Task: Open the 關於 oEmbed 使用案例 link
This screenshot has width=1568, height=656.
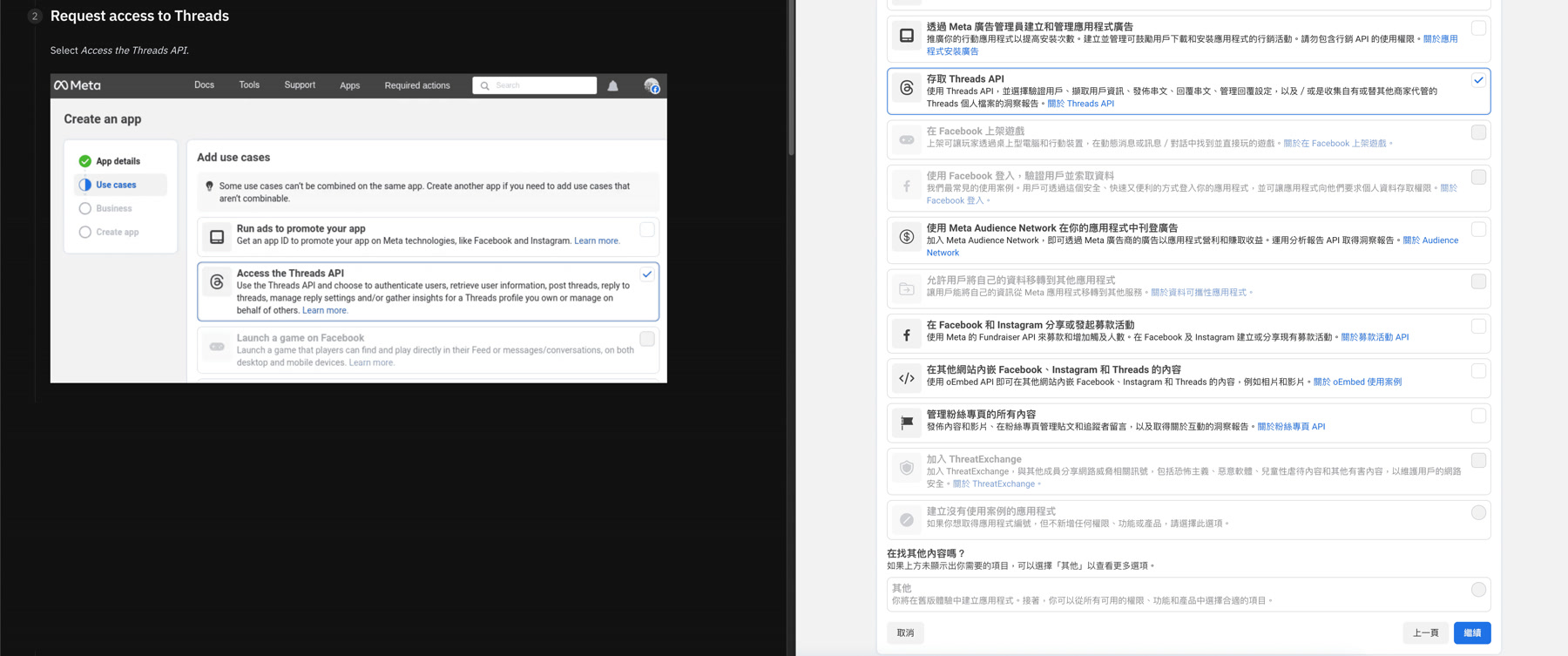Action: click(x=1357, y=382)
